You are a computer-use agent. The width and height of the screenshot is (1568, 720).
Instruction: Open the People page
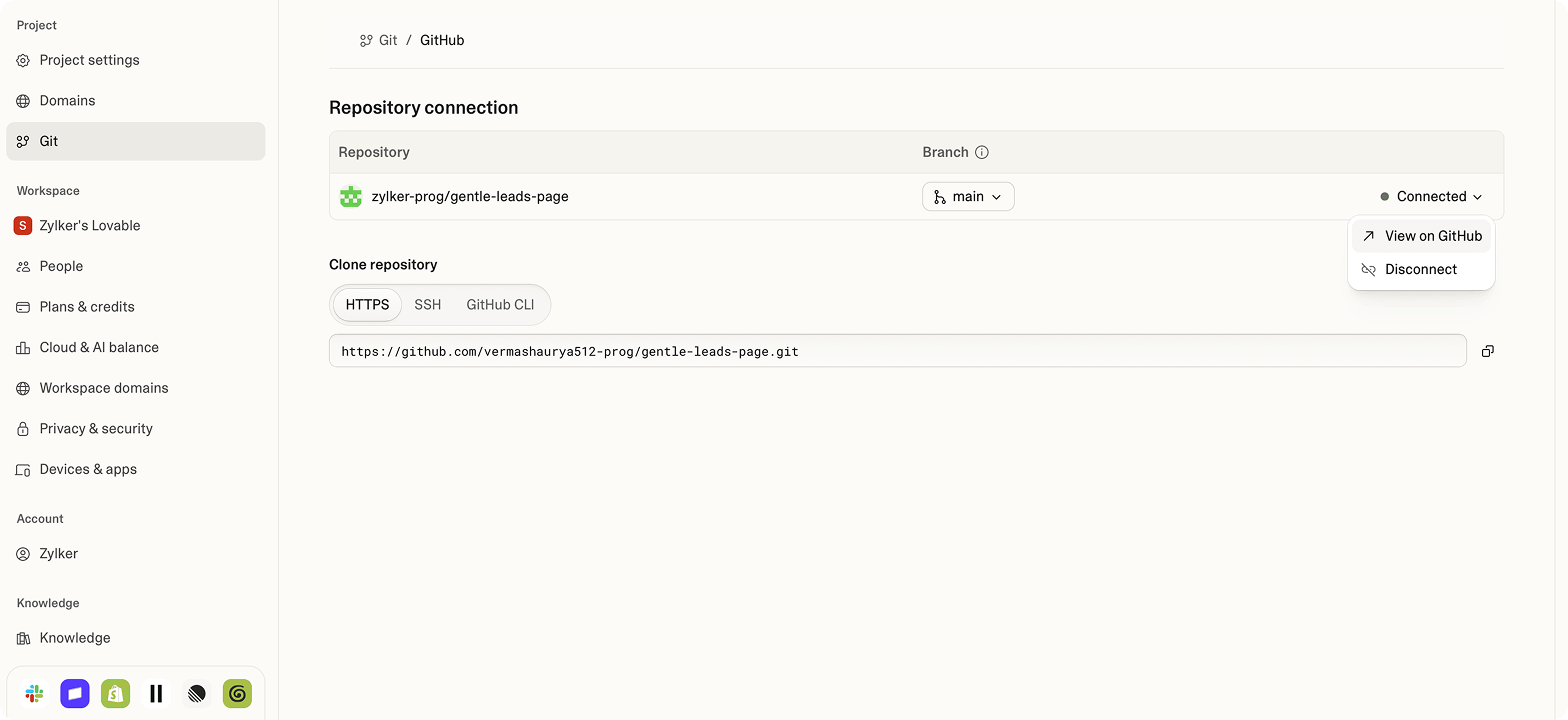point(136,266)
